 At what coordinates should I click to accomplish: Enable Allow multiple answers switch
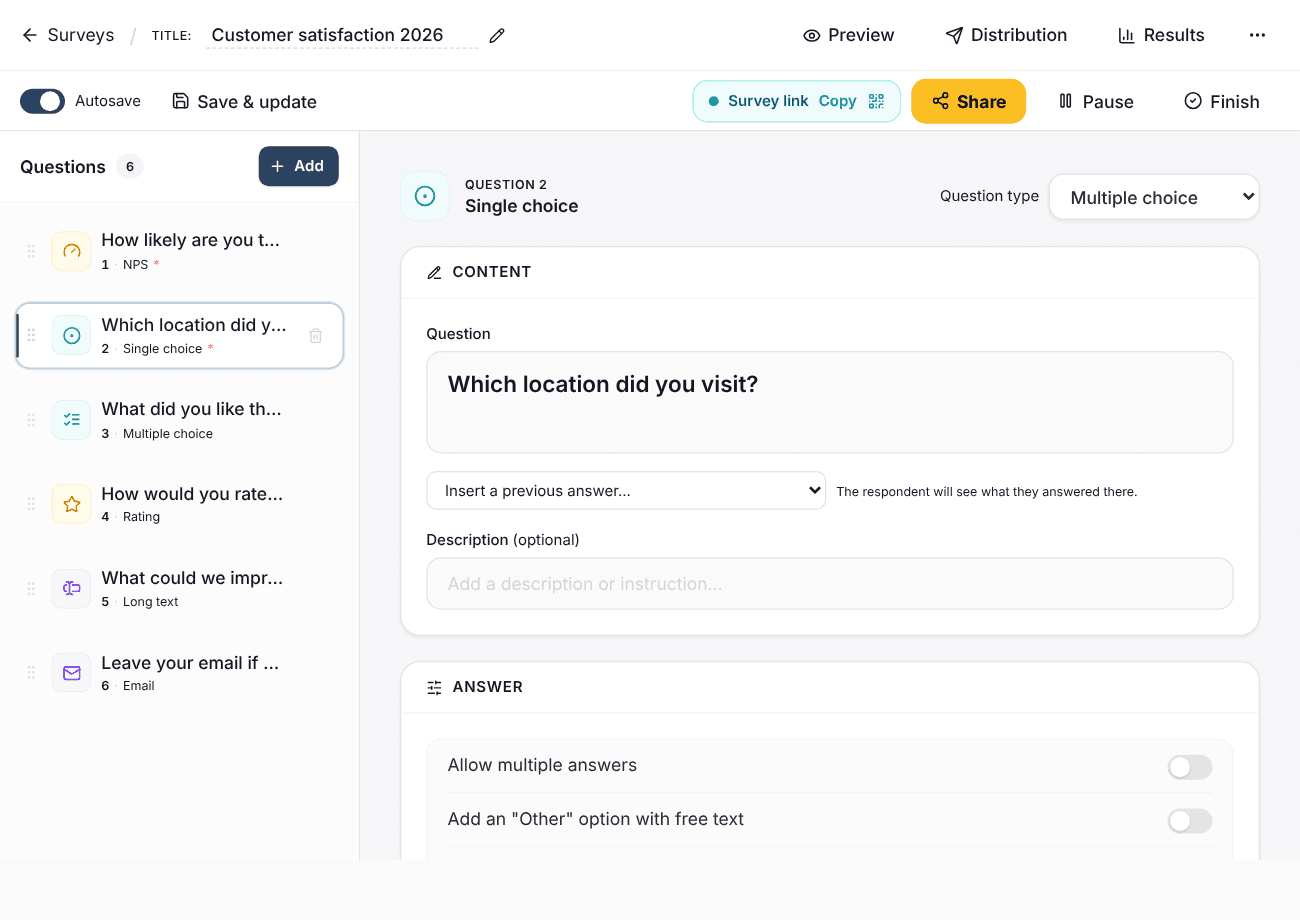(1190, 767)
